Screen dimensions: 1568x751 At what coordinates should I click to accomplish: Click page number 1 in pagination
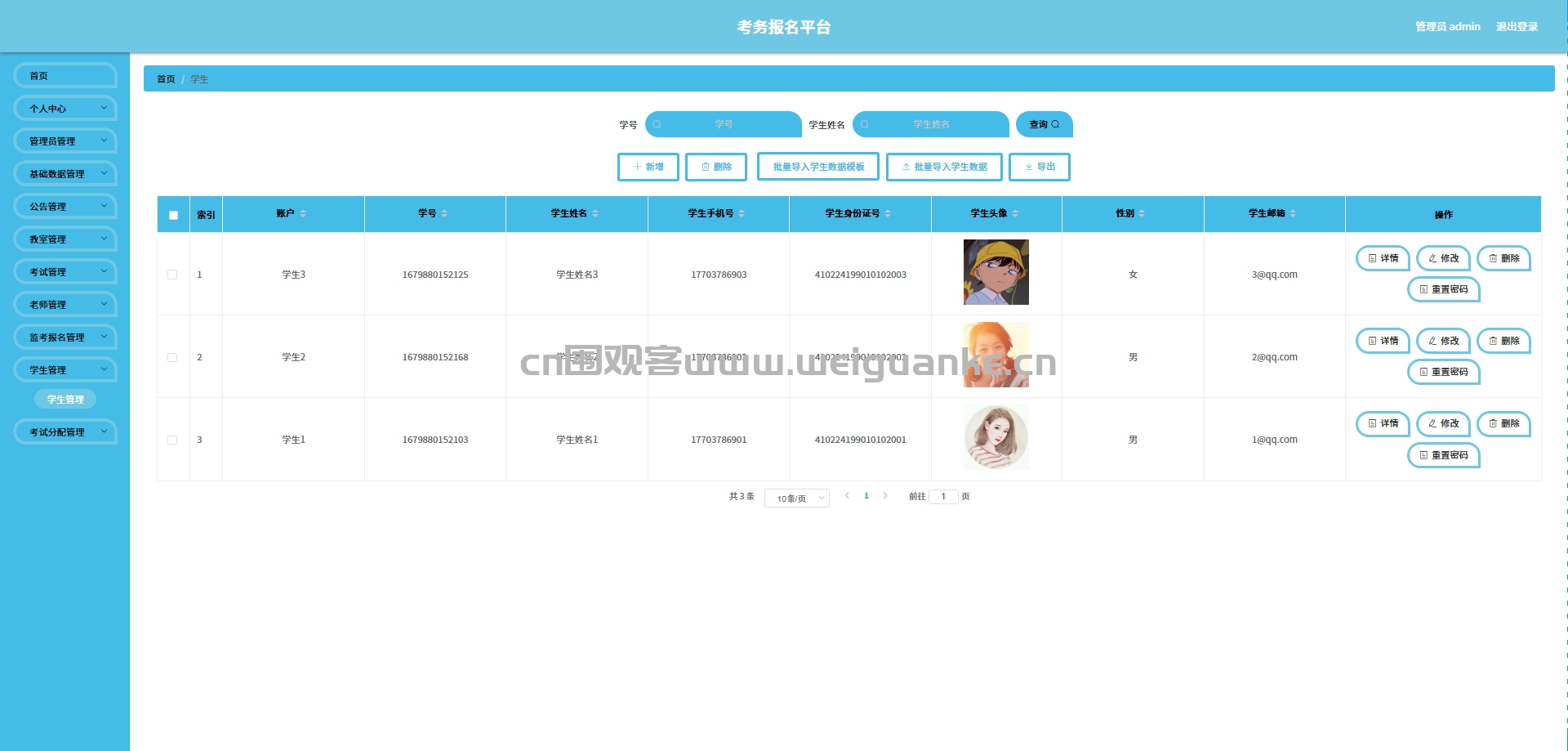[x=866, y=496]
